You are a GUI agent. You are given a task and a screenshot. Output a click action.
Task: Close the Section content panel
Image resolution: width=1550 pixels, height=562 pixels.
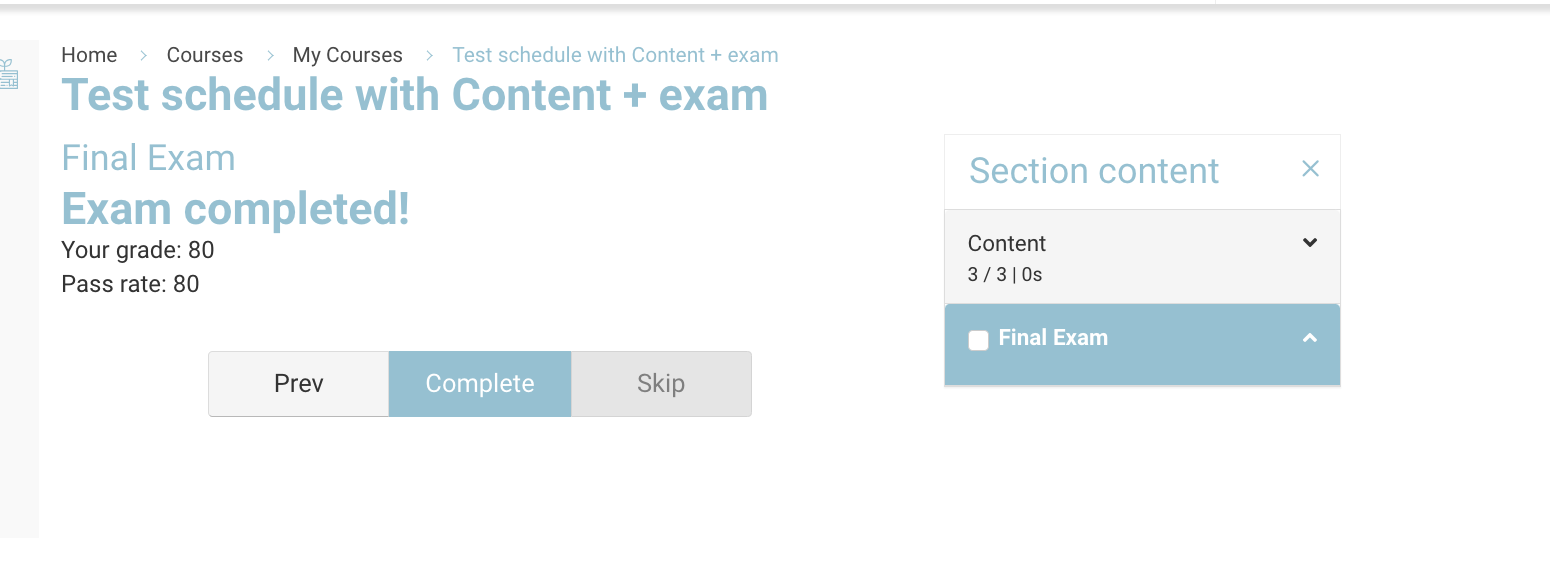coord(1310,170)
